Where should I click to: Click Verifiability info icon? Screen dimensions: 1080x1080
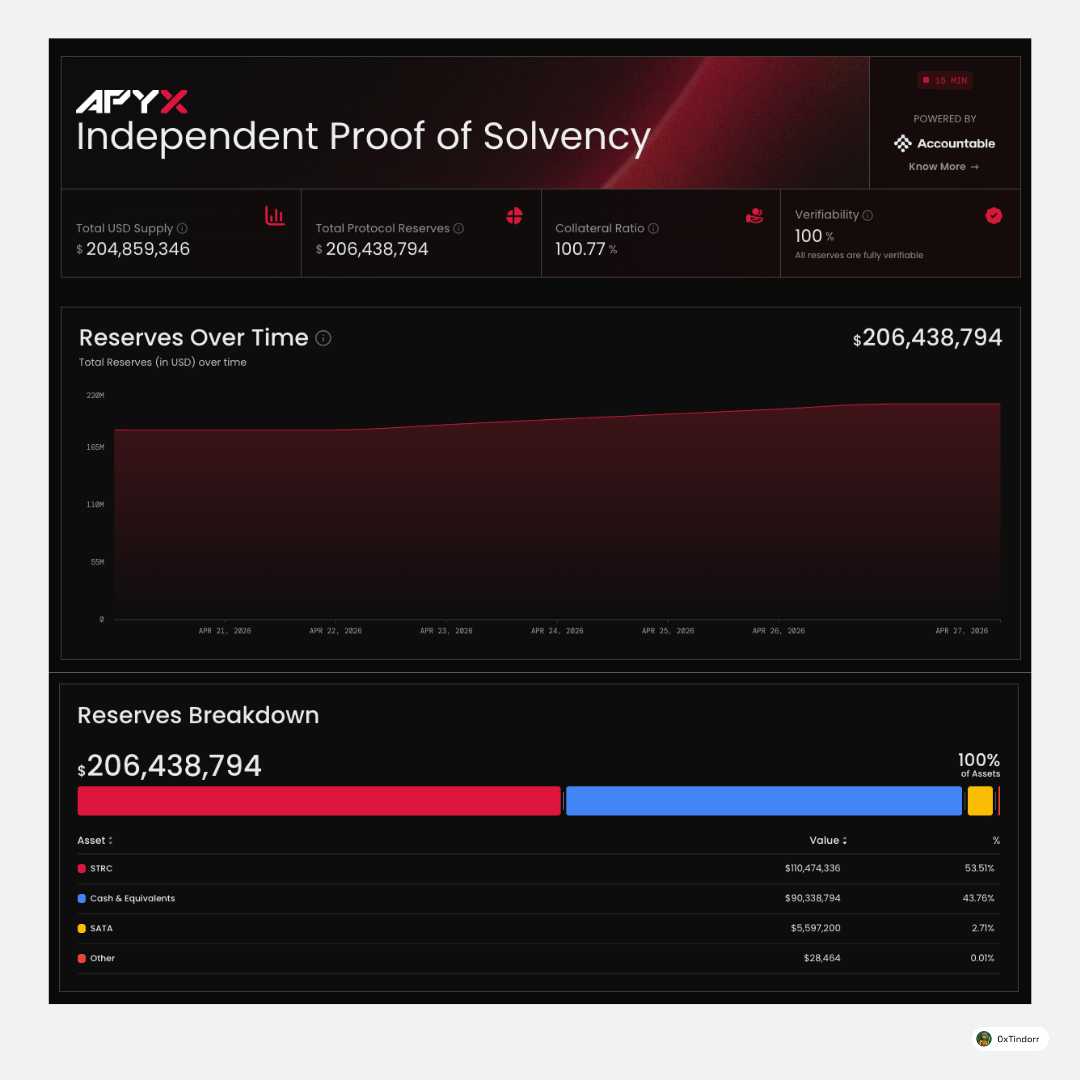pyautogui.click(x=868, y=215)
